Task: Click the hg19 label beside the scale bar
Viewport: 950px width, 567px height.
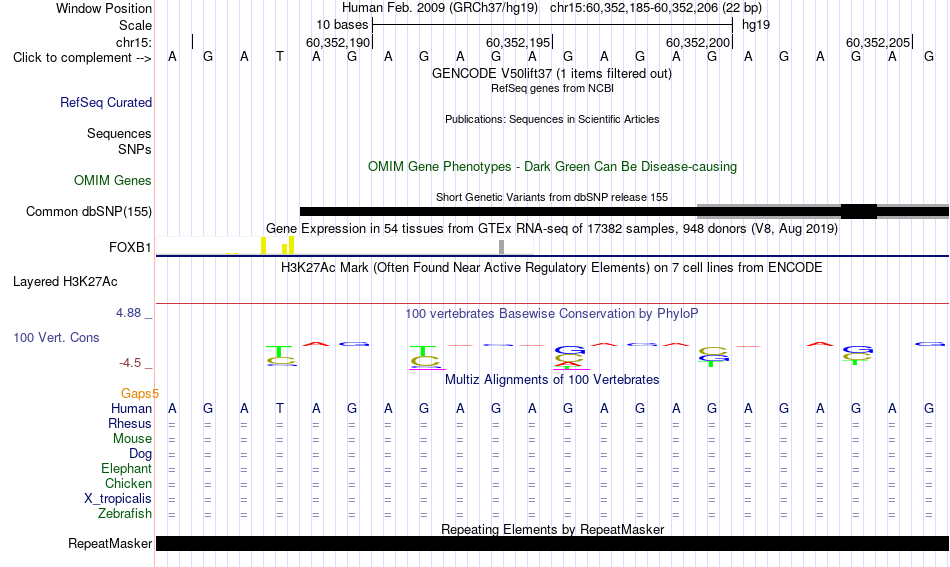Action: pos(756,25)
